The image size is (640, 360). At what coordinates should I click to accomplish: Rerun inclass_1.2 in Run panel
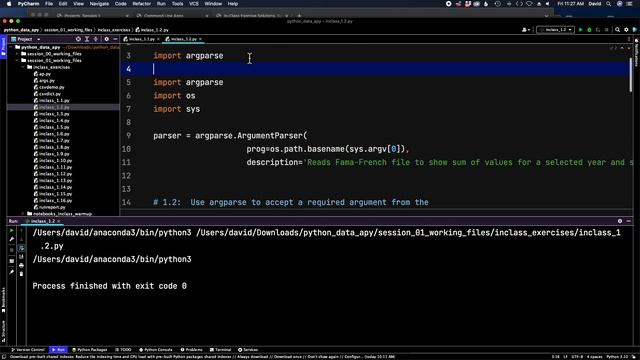tap(12, 231)
